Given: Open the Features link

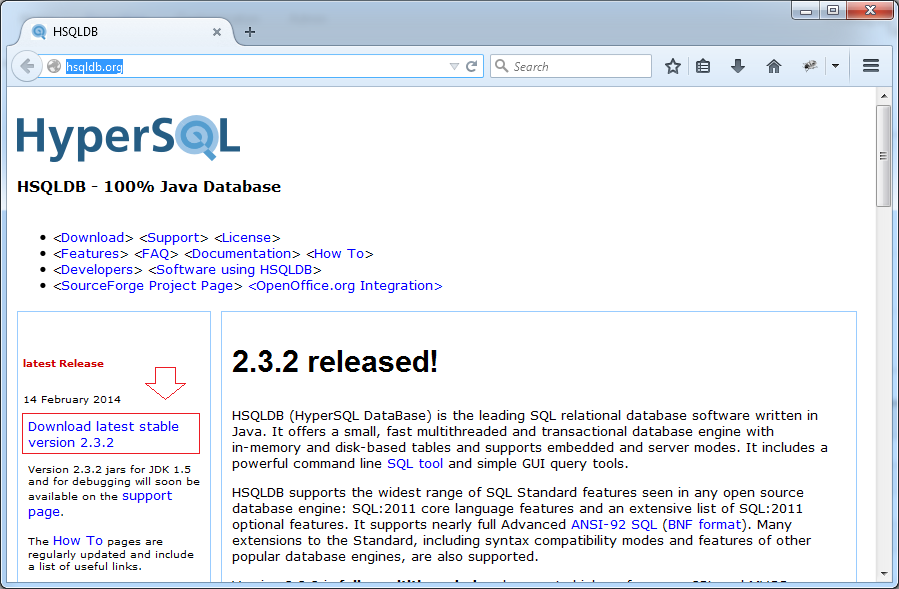Looking at the screenshot, I should [x=90, y=253].
